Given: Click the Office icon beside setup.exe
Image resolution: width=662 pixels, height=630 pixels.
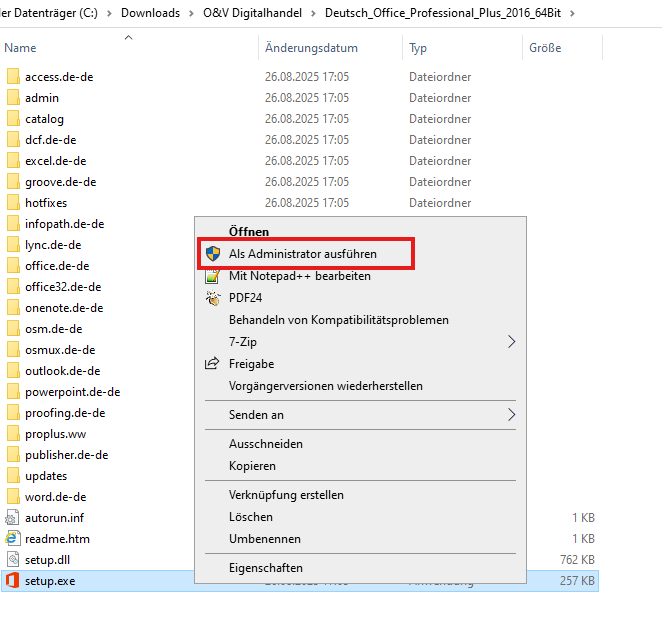Looking at the screenshot, I should 13,580.
